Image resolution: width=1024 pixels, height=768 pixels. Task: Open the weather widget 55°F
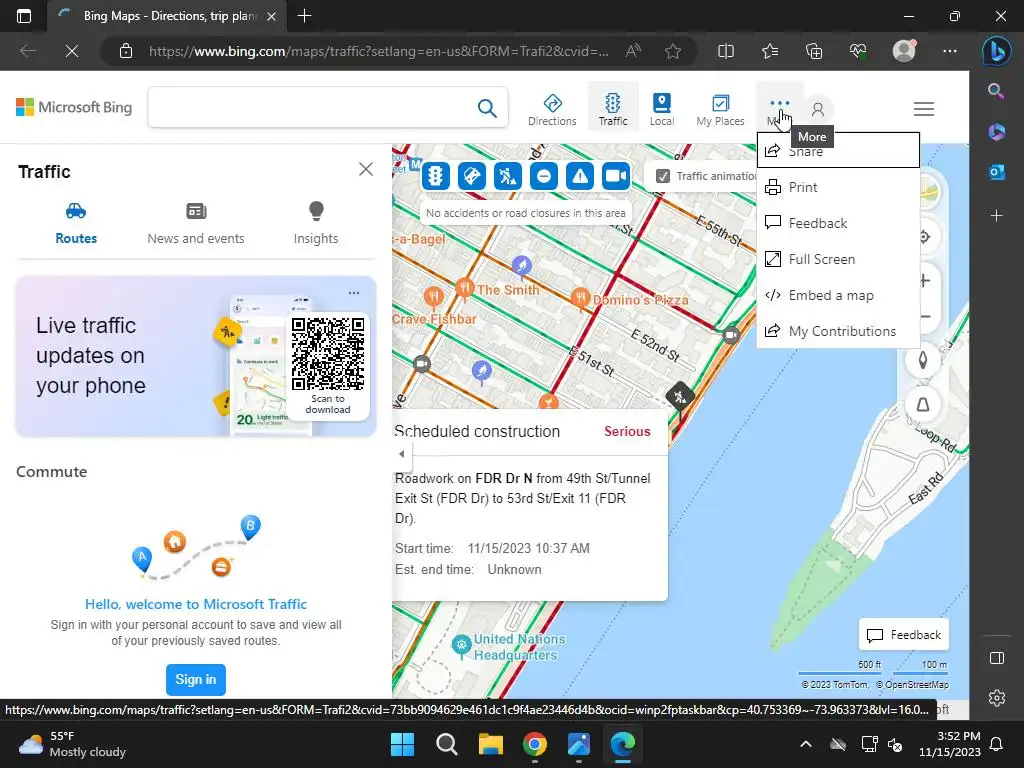click(72, 744)
